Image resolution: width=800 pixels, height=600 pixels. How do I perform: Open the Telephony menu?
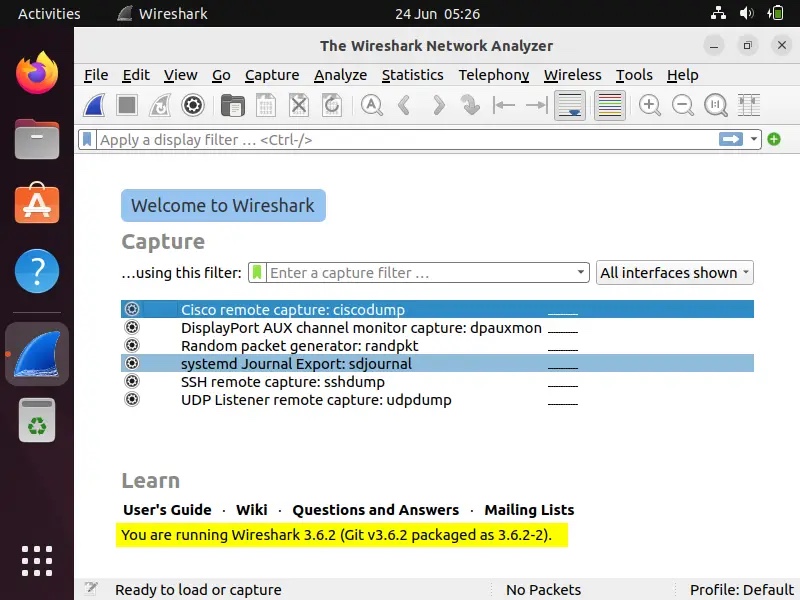pyautogui.click(x=494, y=75)
